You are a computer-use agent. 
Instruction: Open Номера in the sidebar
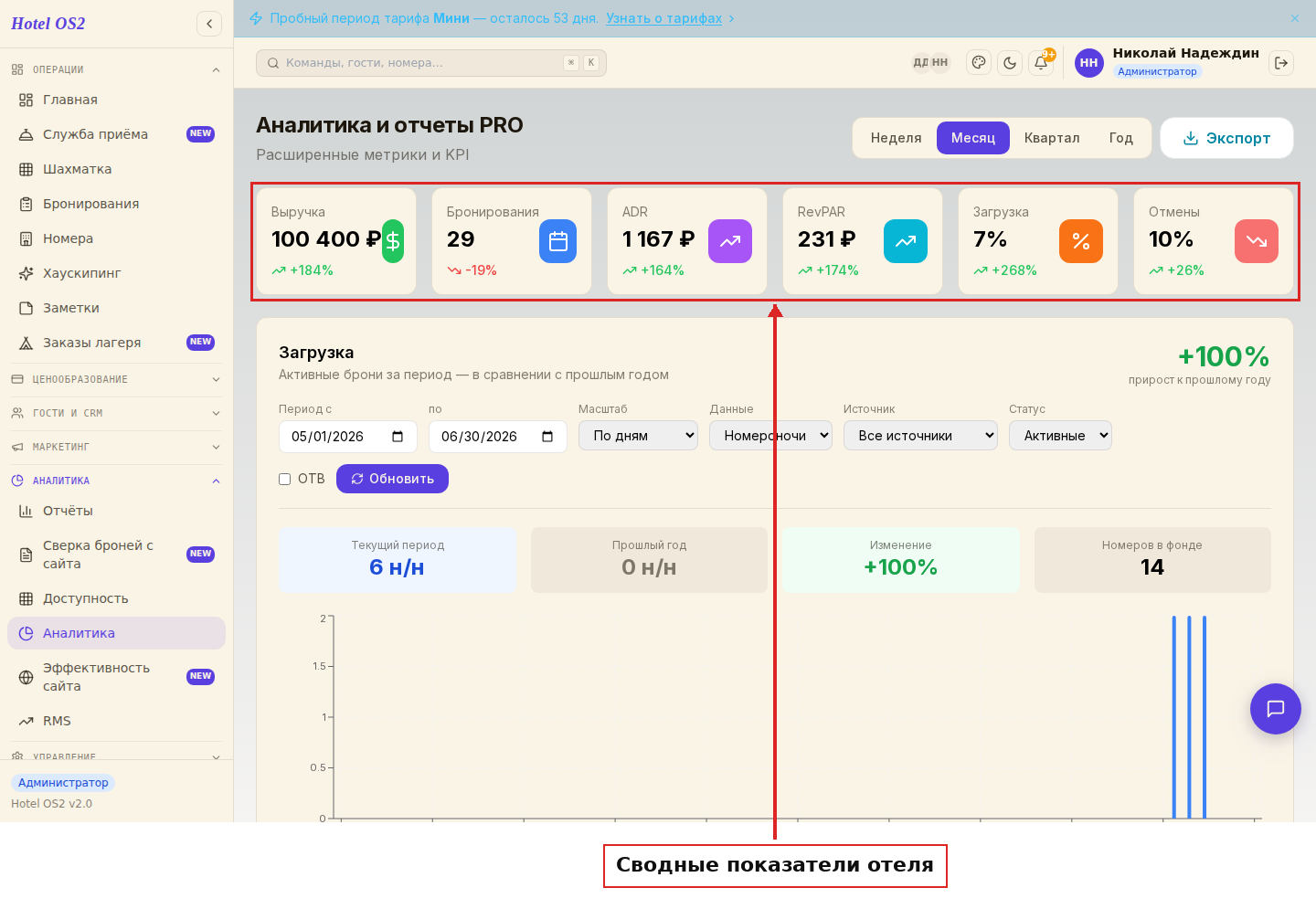116,238
